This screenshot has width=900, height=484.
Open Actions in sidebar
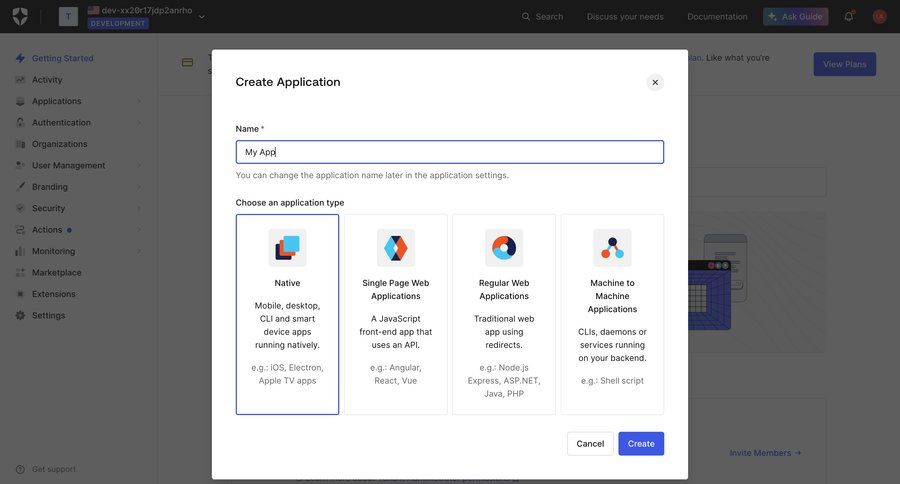(x=47, y=230)
